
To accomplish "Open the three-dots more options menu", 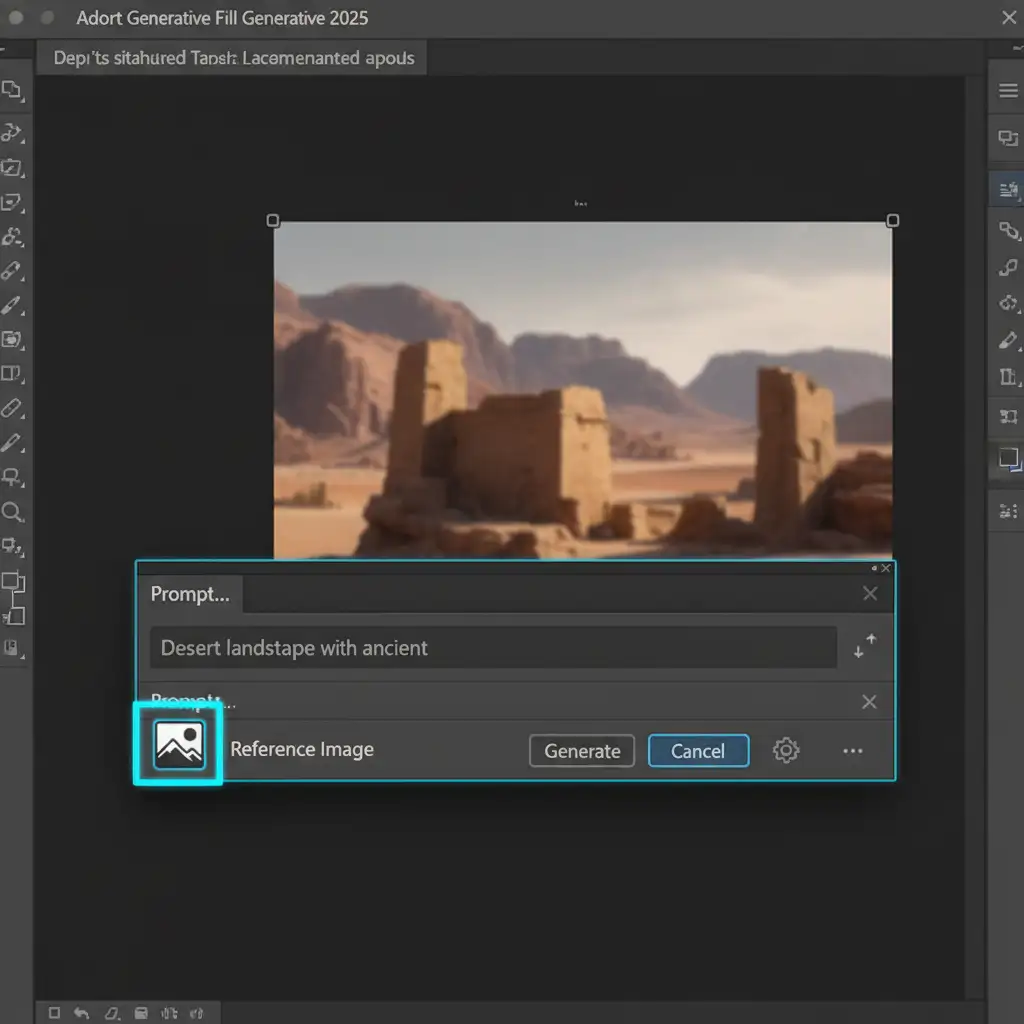I will [x=852, y=751].
